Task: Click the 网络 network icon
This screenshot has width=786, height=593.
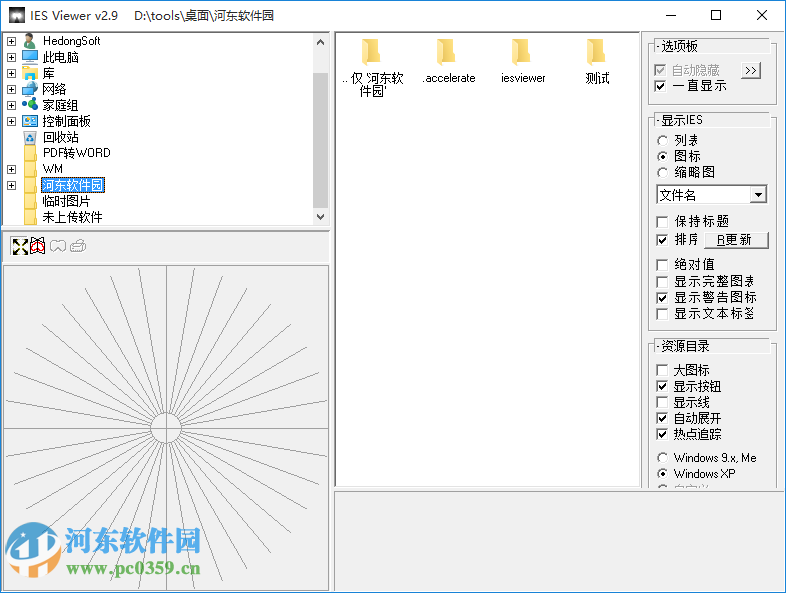Action: [30, 89]
